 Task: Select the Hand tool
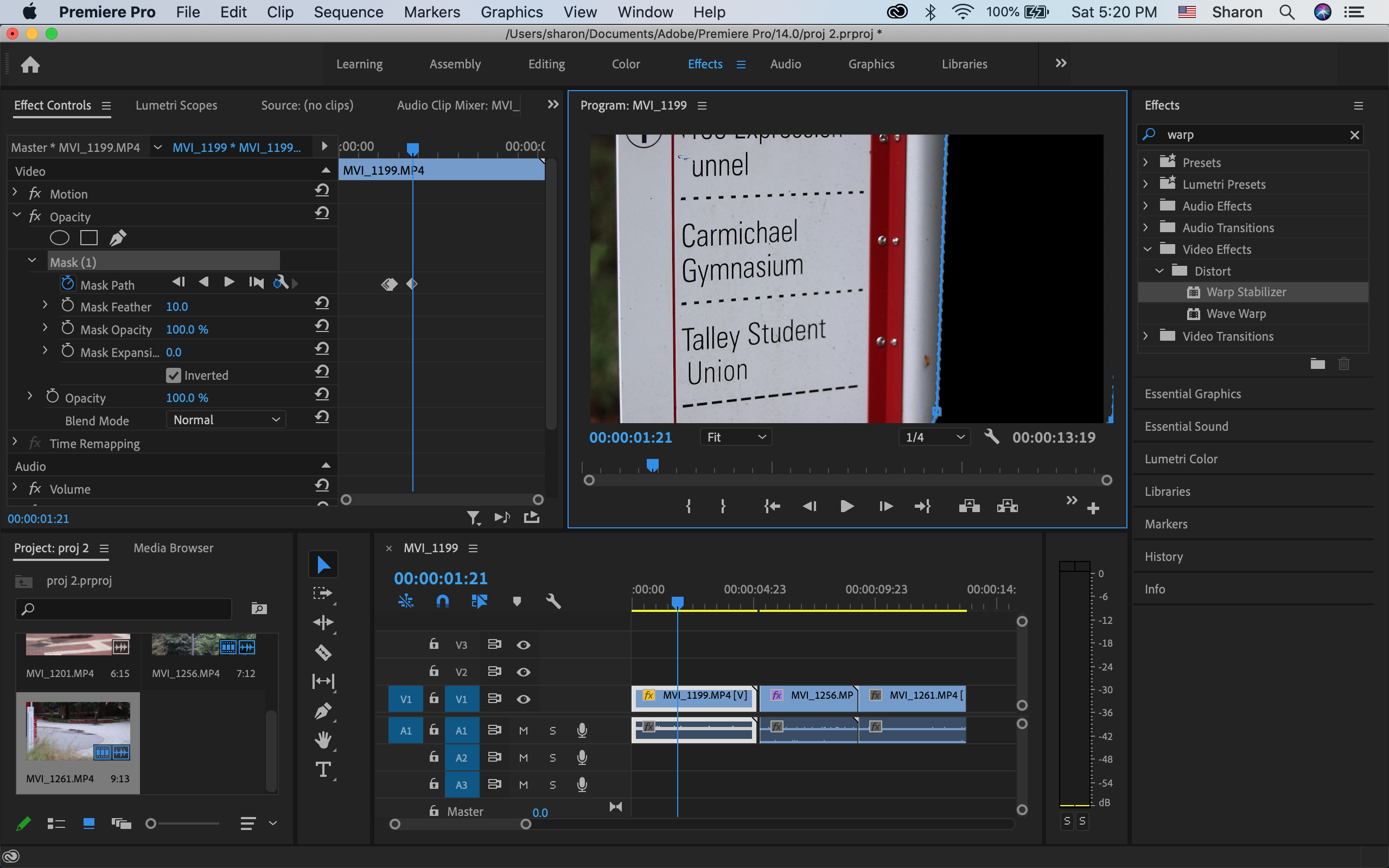(323, 739)
